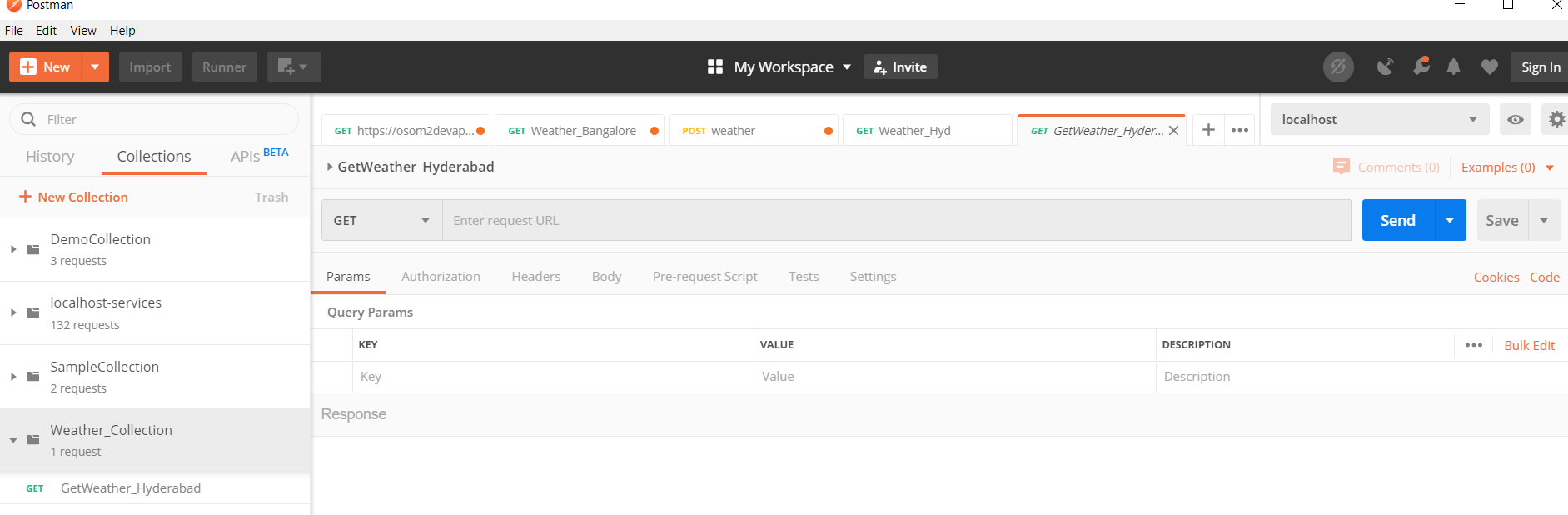Switch to the request Settings tab
1568x515 pixels.
[873, 276]
